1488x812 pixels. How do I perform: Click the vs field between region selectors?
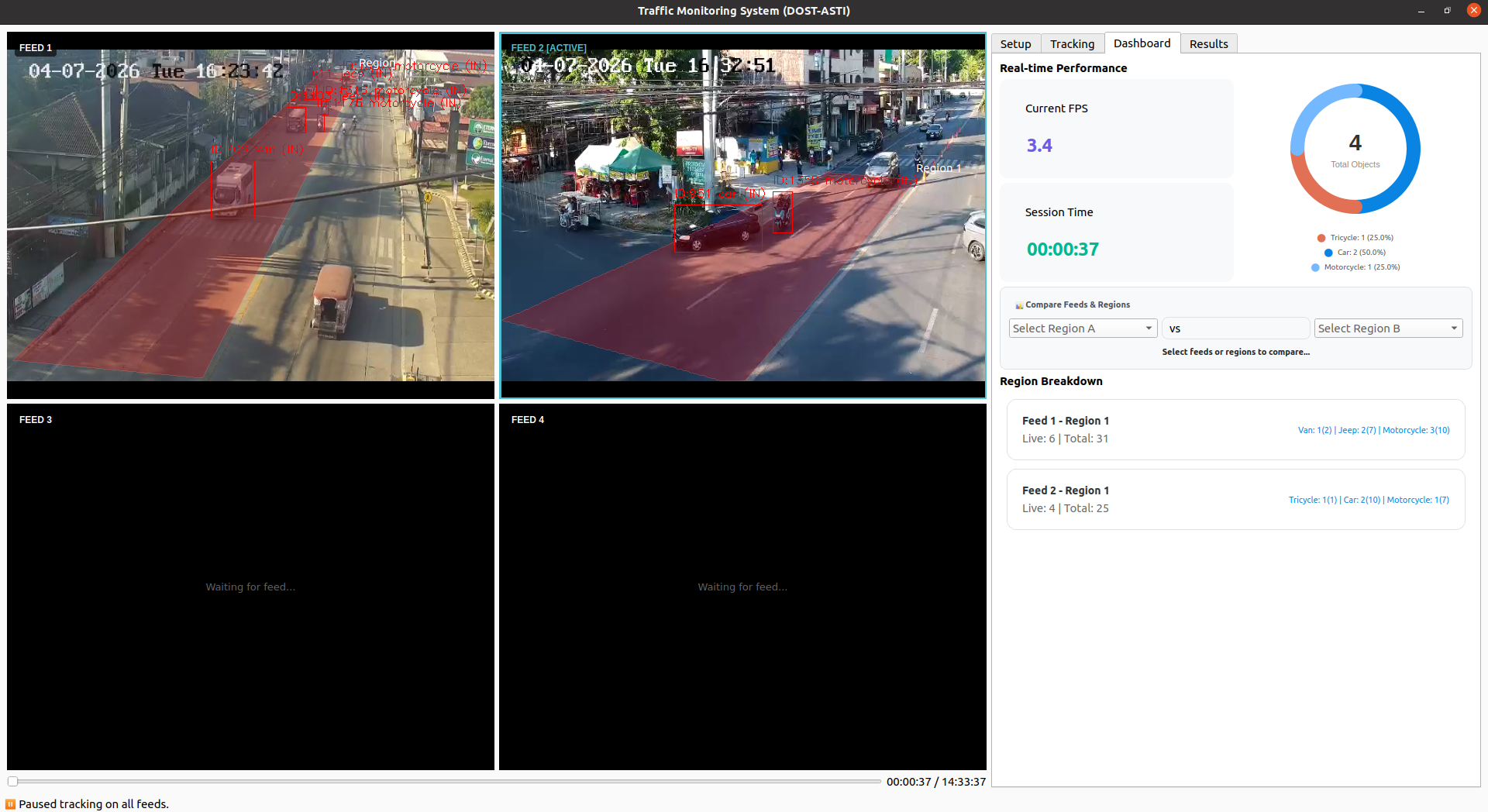tap(1235, 329)
